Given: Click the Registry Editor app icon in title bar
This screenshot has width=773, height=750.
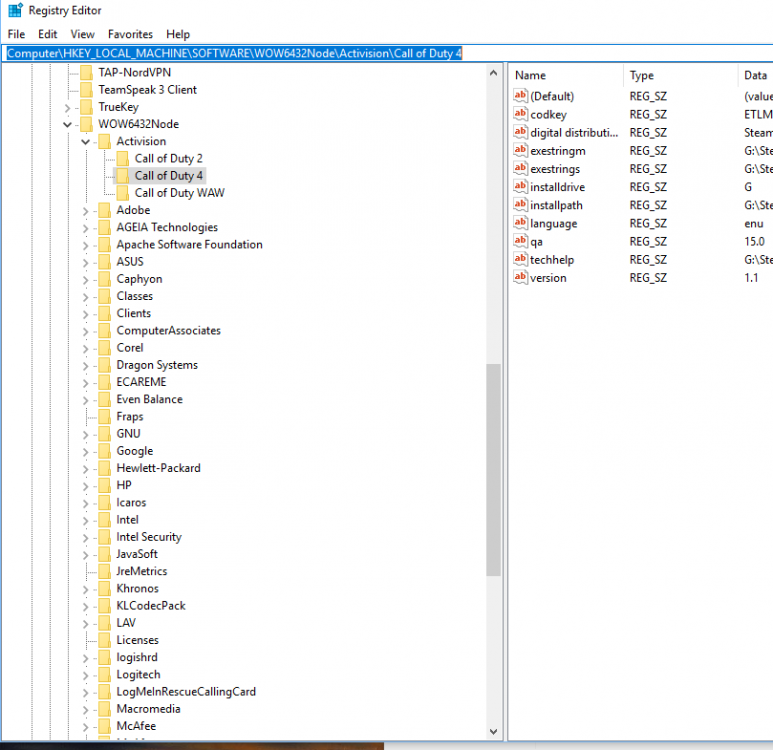Looking at the screenshot, I should [15, 11].
